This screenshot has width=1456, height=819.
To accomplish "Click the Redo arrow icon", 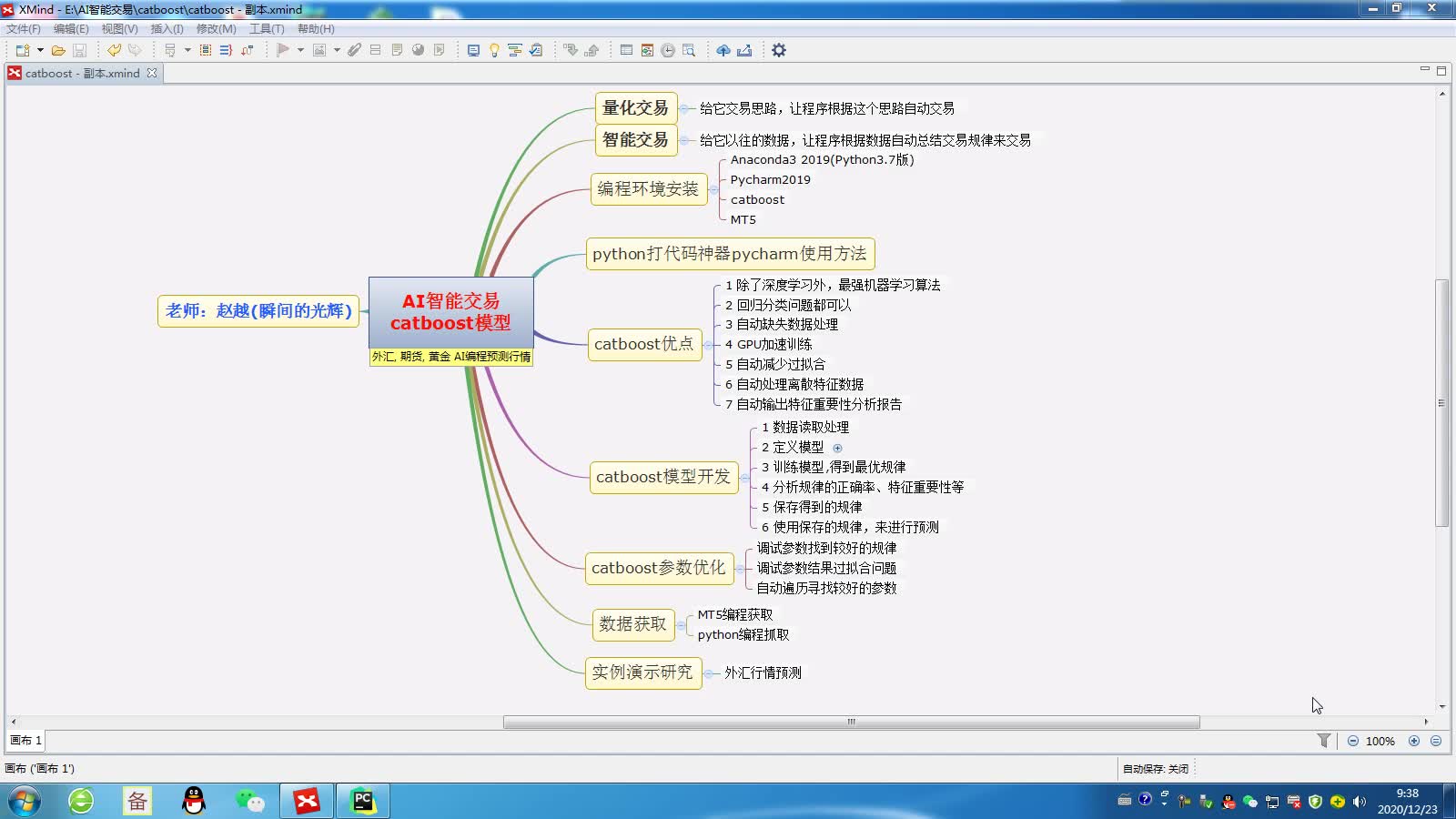I will 135,50.
